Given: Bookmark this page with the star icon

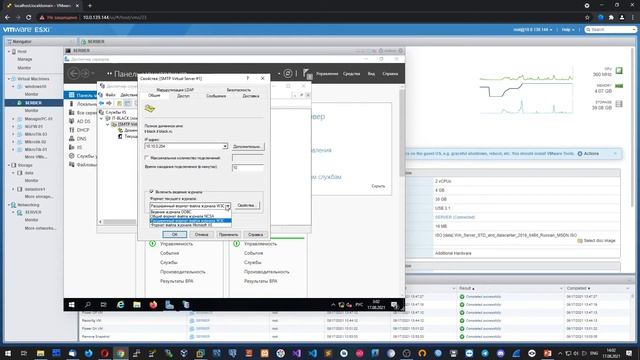Looking at the screenshot, I should (587, 18).
